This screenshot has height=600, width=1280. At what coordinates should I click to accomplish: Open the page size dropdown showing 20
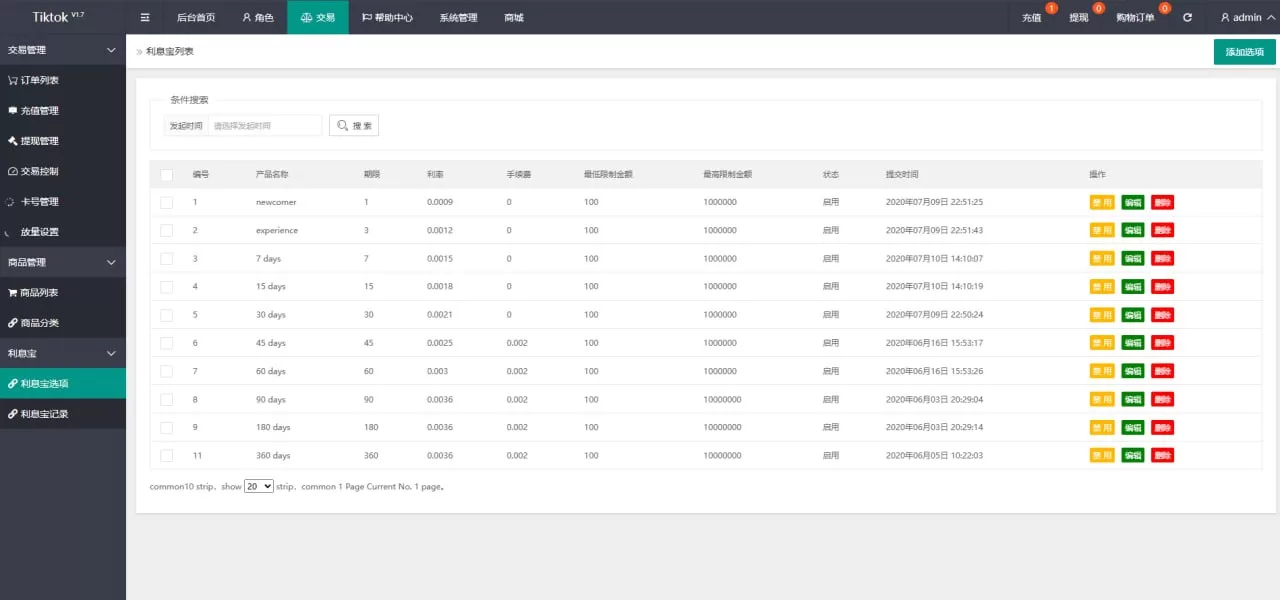[x=258, y=486]
